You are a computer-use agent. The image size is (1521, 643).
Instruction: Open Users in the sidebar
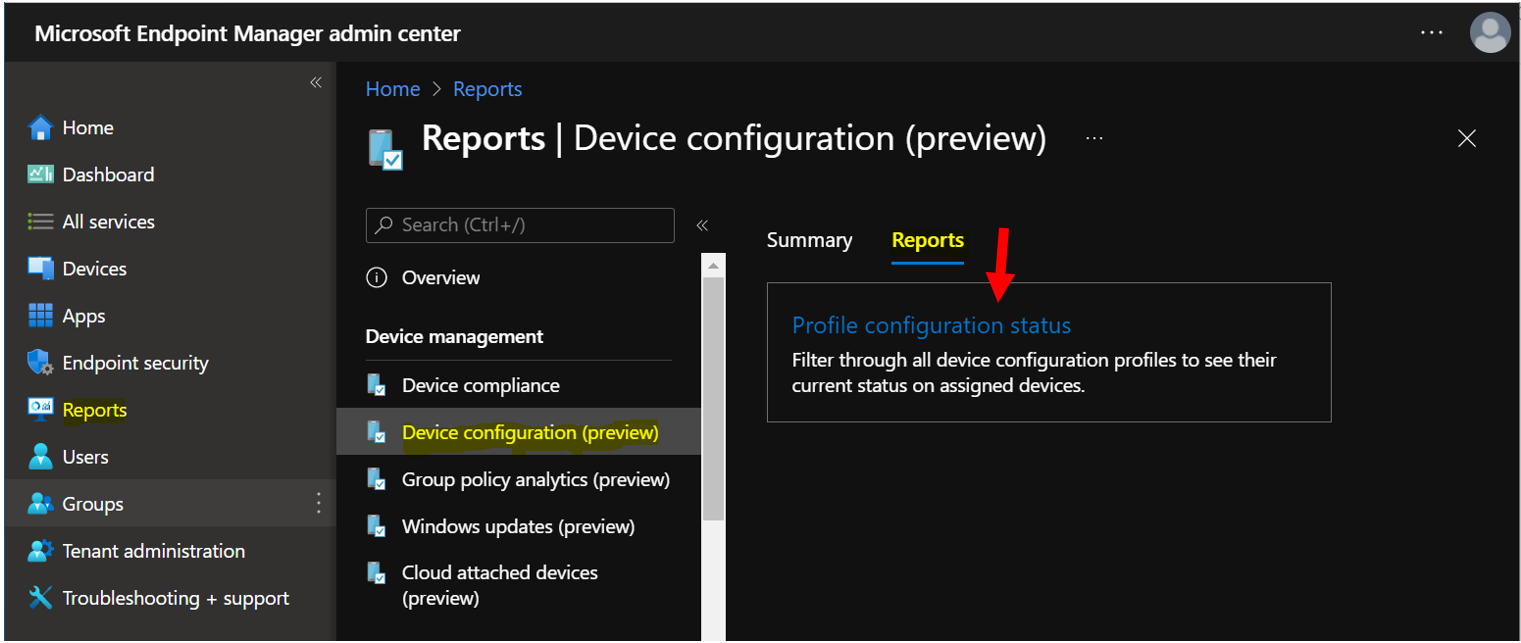click(x=168, y=456)
